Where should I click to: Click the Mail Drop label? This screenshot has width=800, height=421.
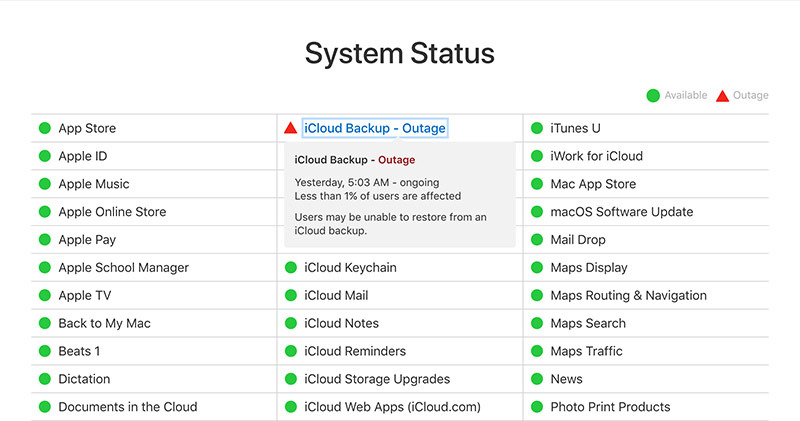[x=578, y=240]
